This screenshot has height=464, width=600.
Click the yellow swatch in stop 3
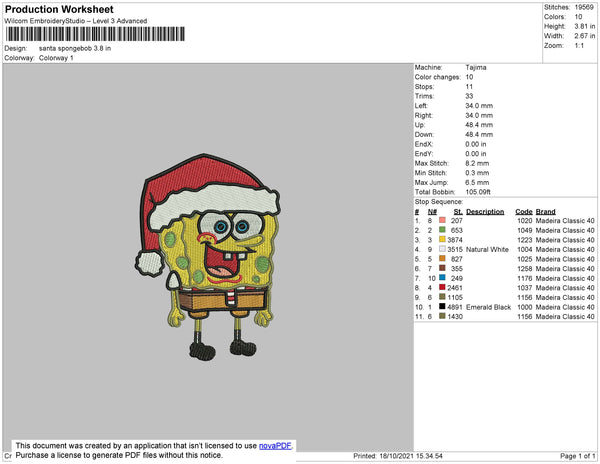click(x=442, y=239)
